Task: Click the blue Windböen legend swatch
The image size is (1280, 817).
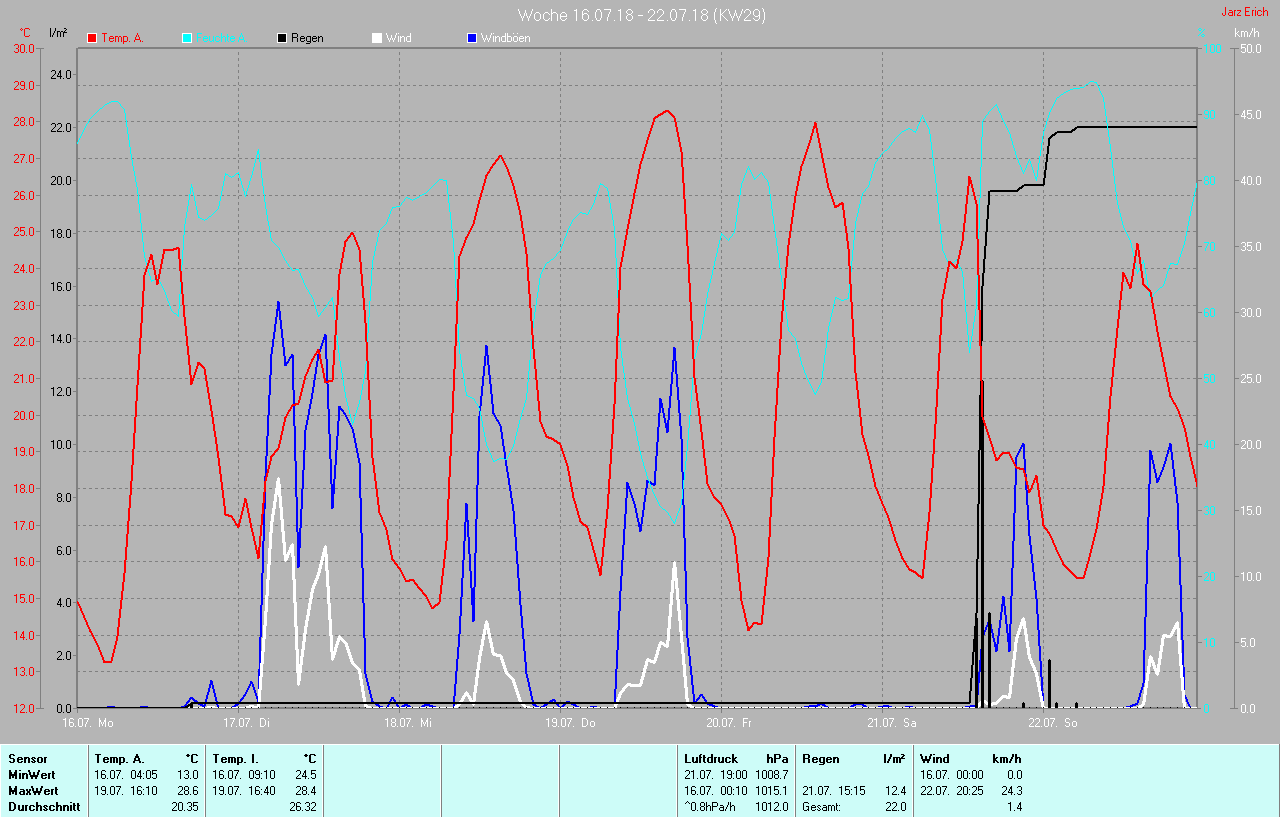Action: tap(472, 38)
